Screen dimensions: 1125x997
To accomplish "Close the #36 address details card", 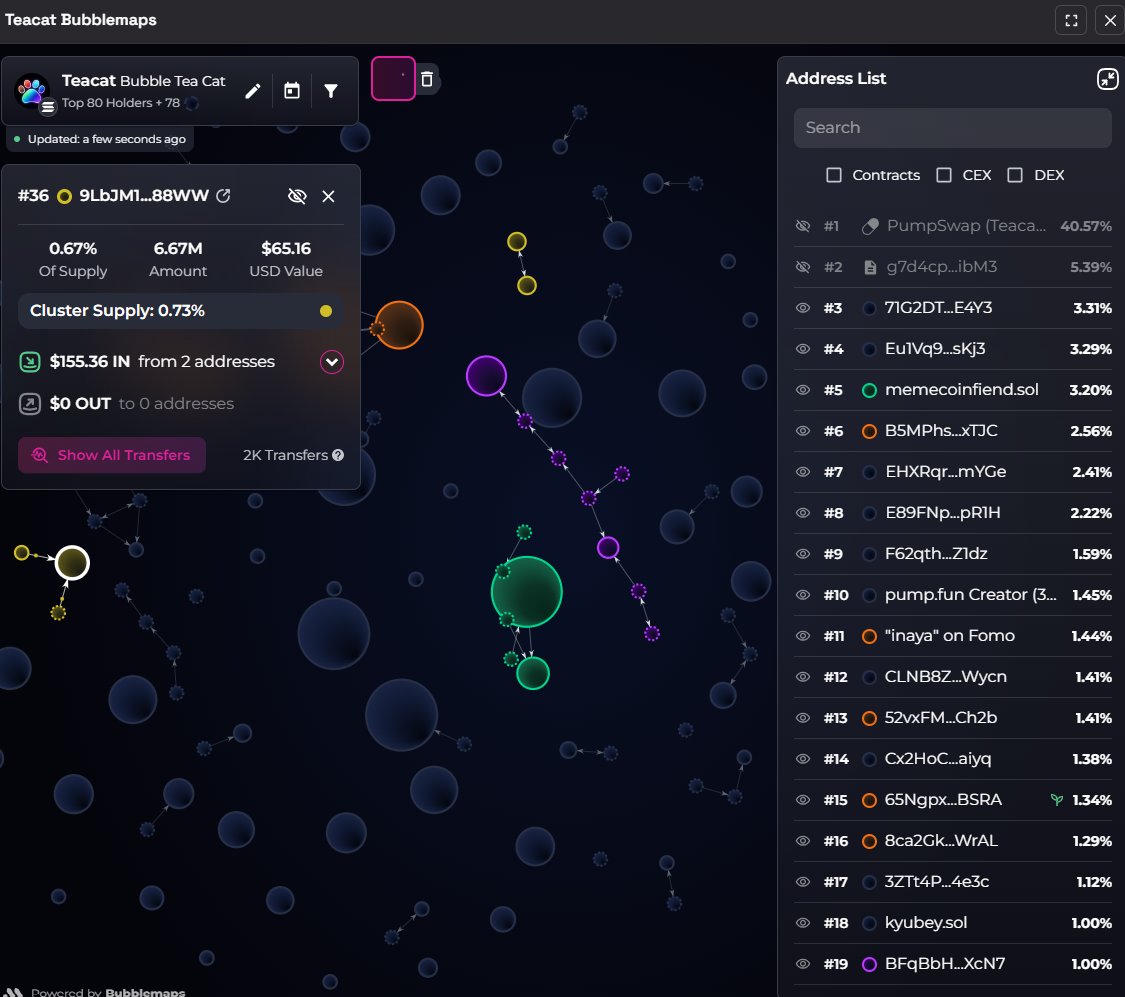I will click(328, 196).
